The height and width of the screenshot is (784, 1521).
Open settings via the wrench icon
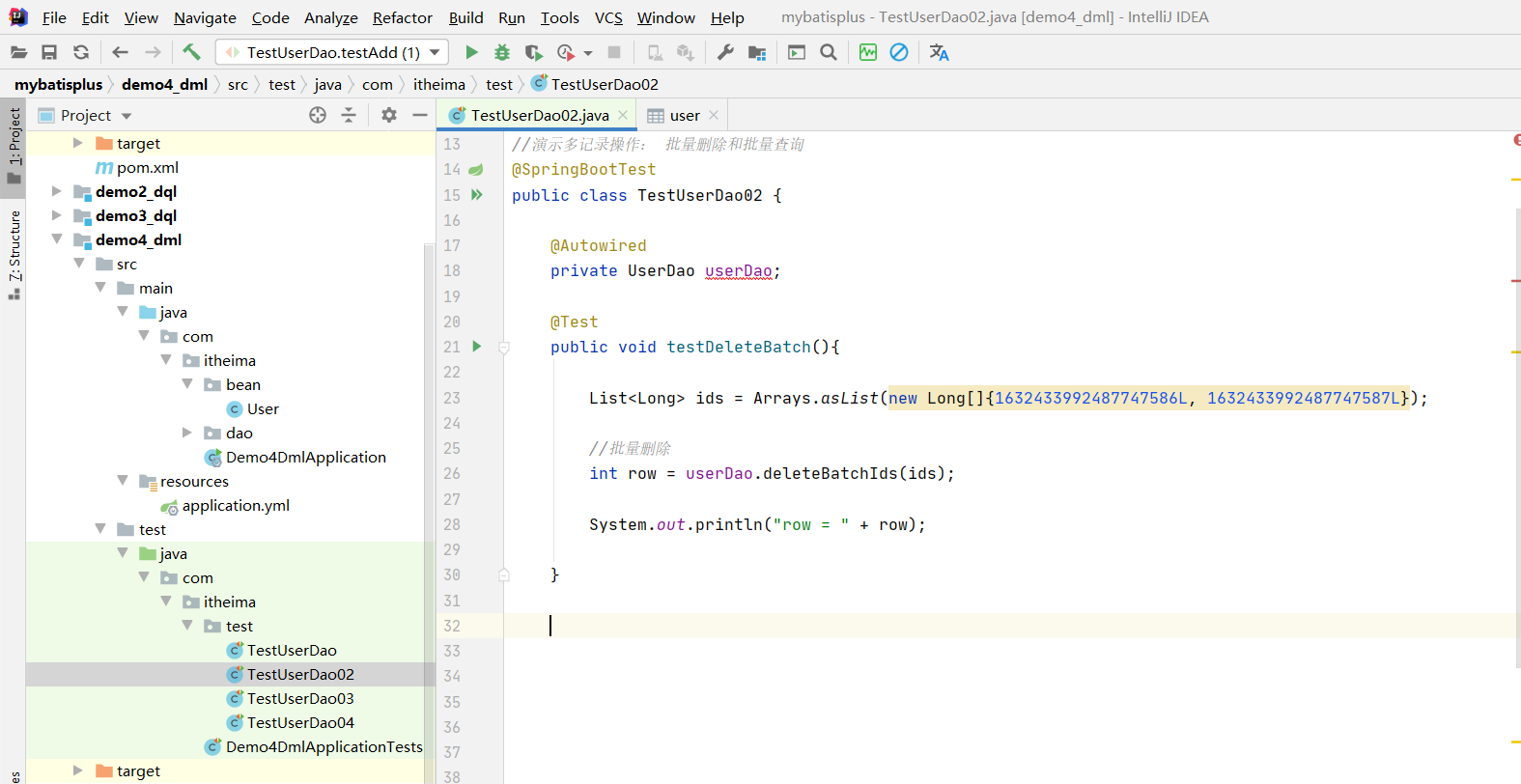[725, 52]
